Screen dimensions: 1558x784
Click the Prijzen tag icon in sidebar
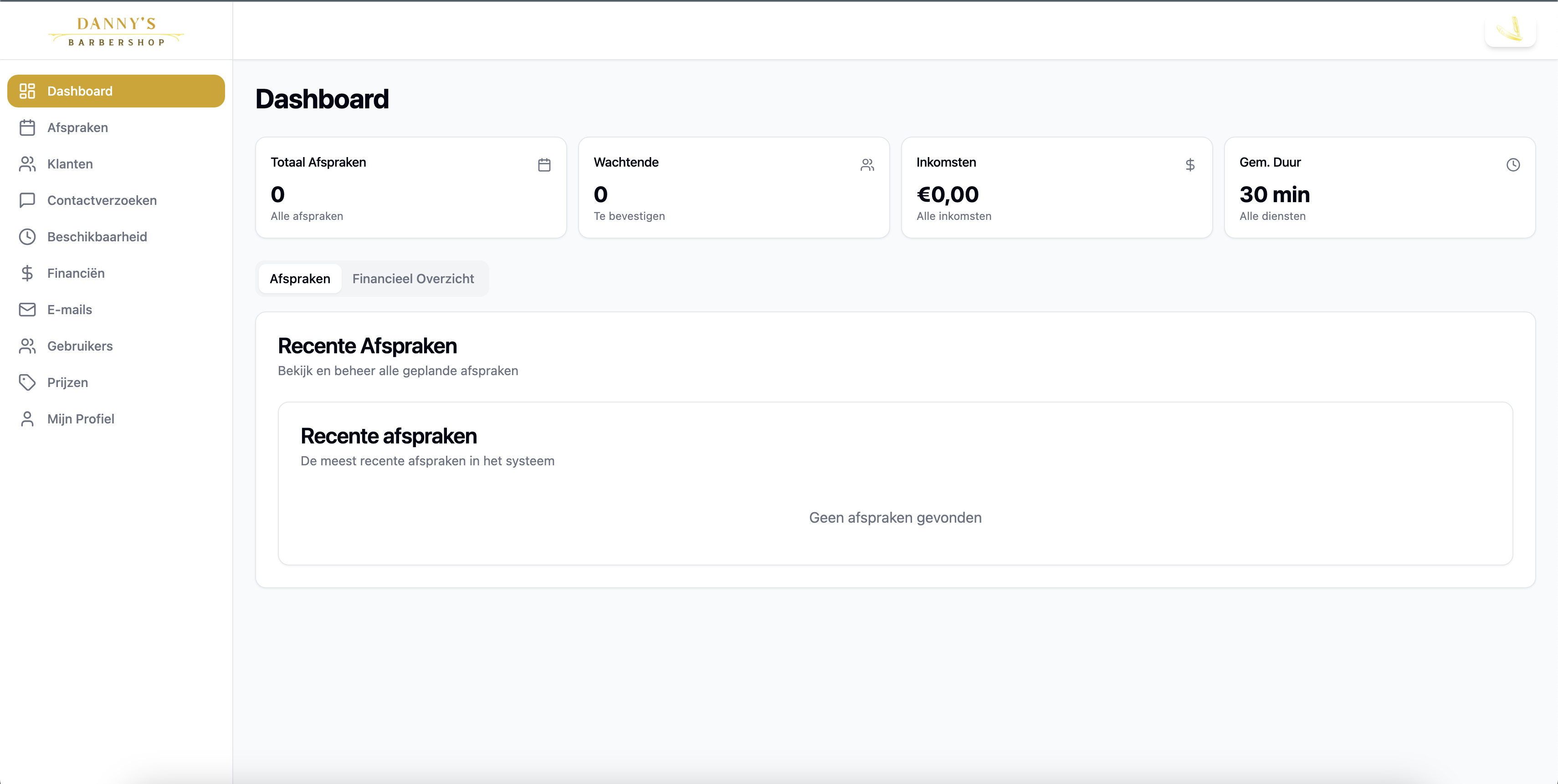click(x=27, y=382)
